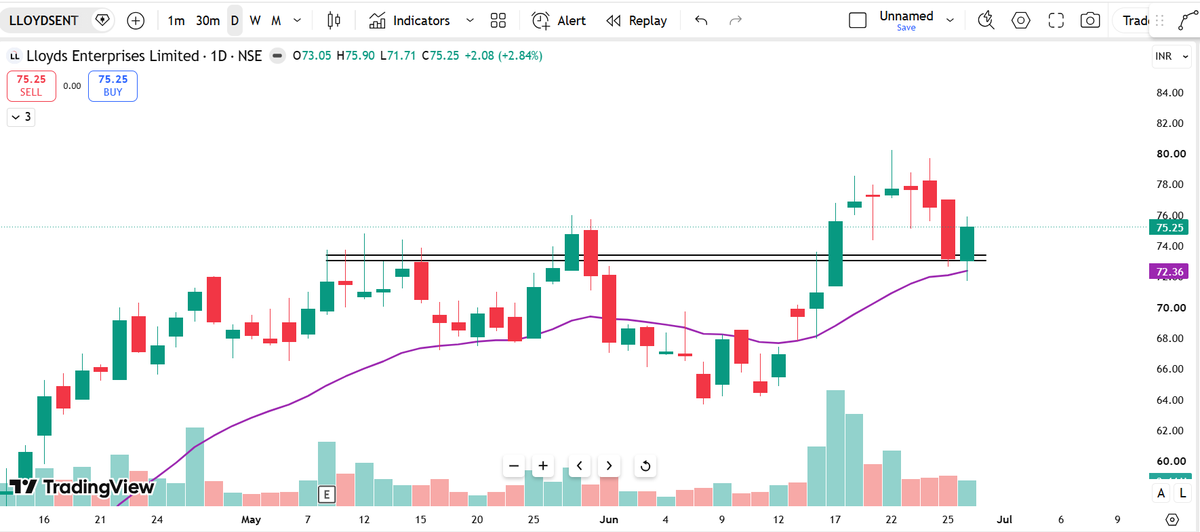Select the W weekly timeframe
The image size is (1200, 532).
255,20
